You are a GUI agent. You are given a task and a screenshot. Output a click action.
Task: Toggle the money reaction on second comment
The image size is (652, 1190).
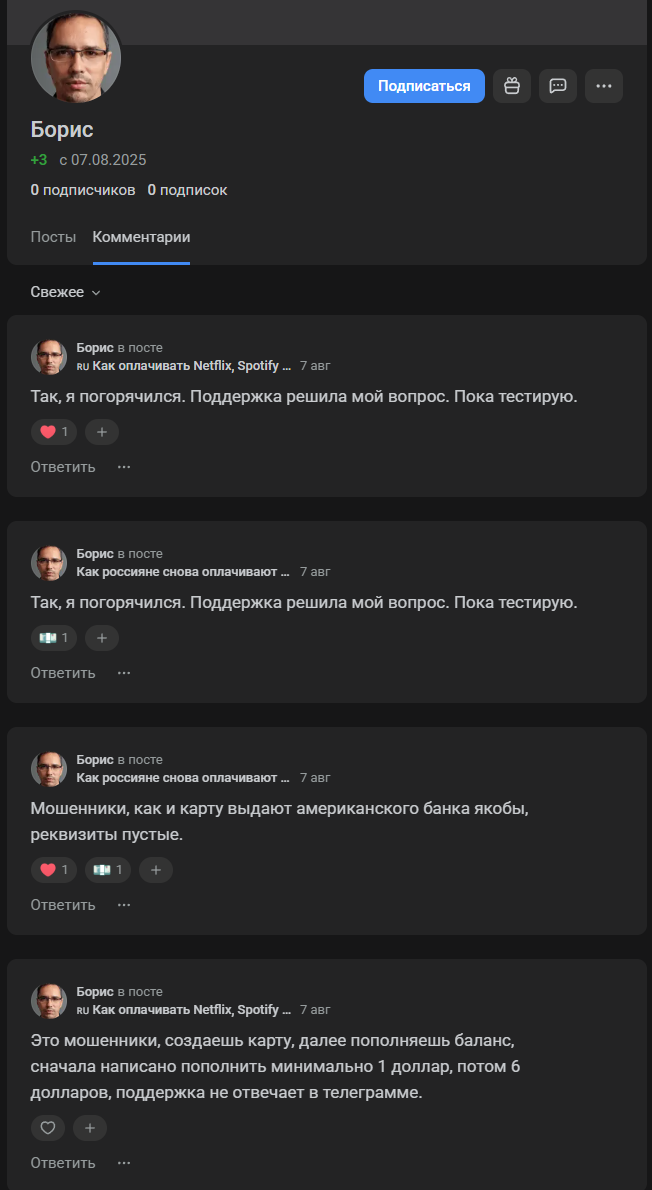(54, 638)
